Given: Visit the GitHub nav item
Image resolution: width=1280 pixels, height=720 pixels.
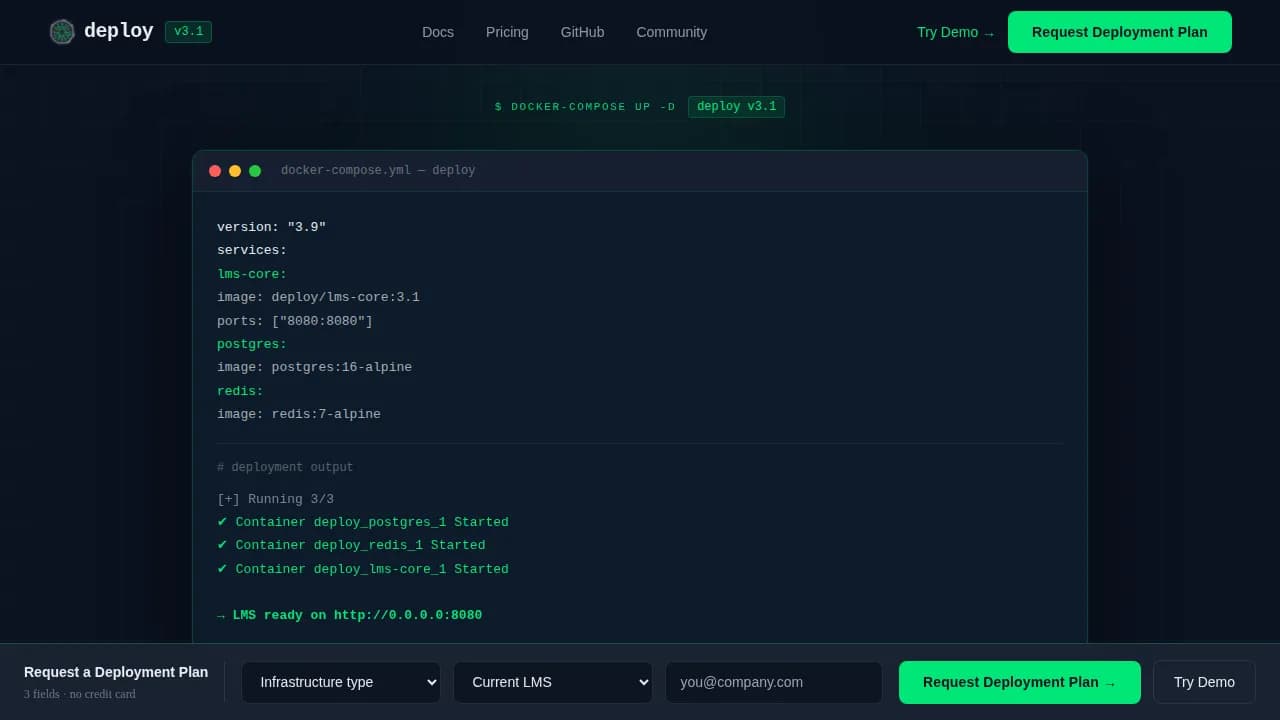Looking at the screenshot, I should [582, 32].
